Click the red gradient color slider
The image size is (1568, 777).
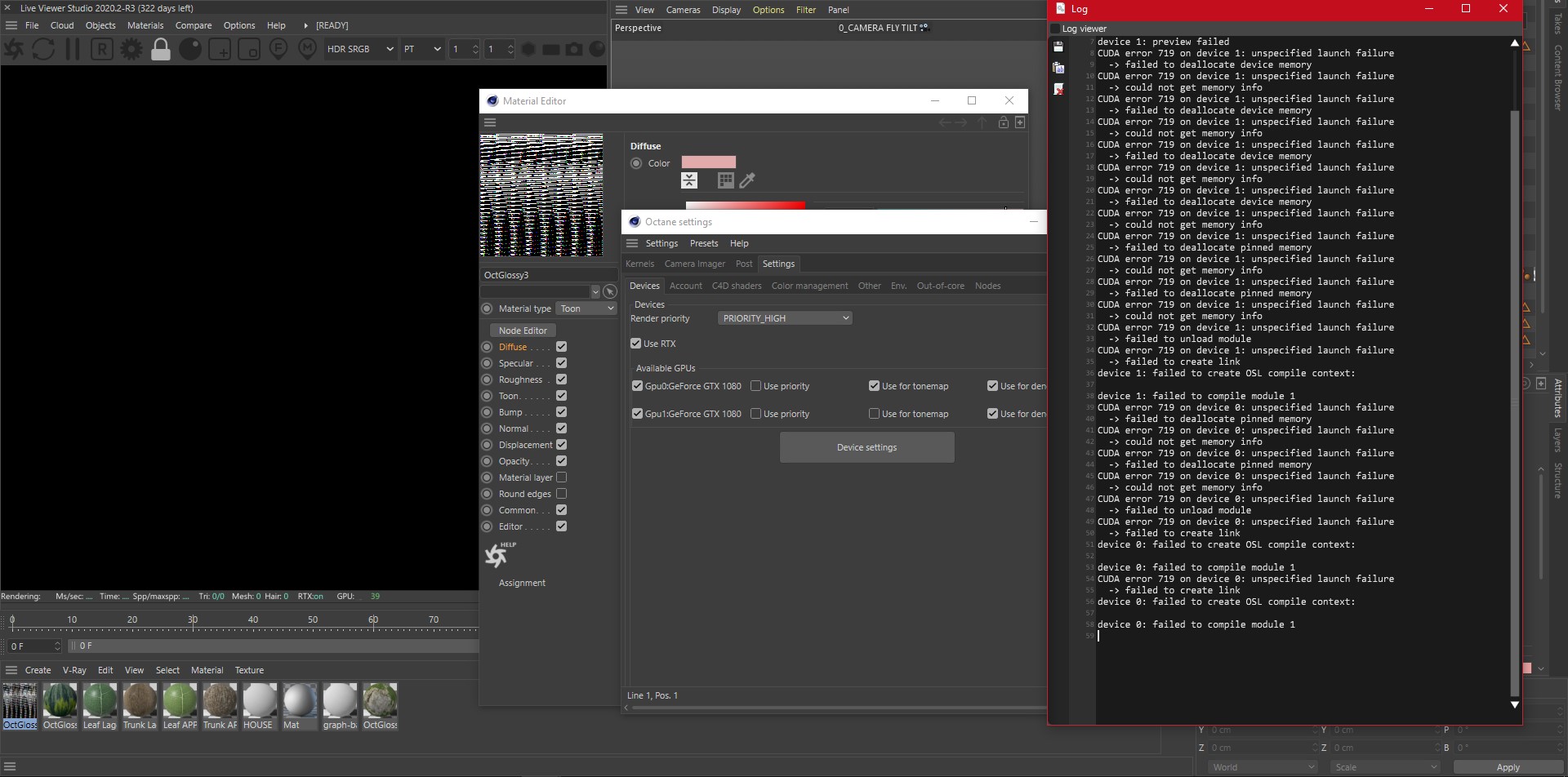tap(746, 205)
